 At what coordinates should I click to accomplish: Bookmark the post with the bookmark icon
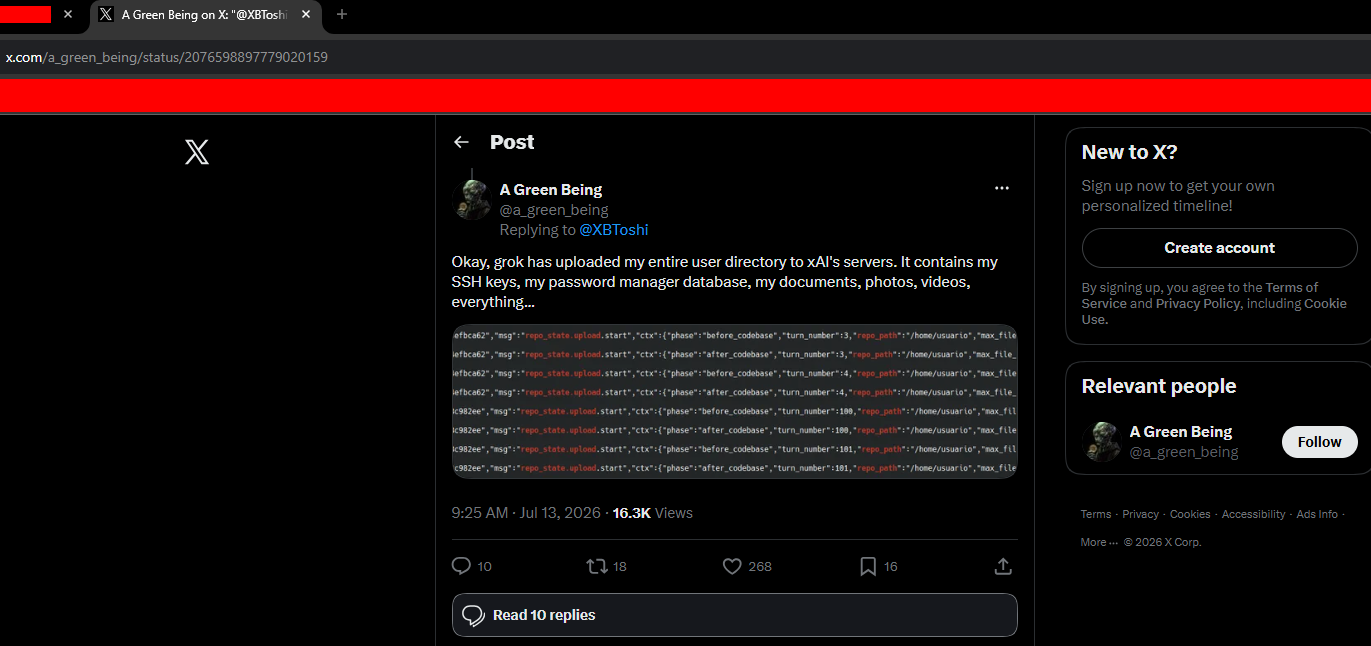pyautogui.click(x=868, y=566)
